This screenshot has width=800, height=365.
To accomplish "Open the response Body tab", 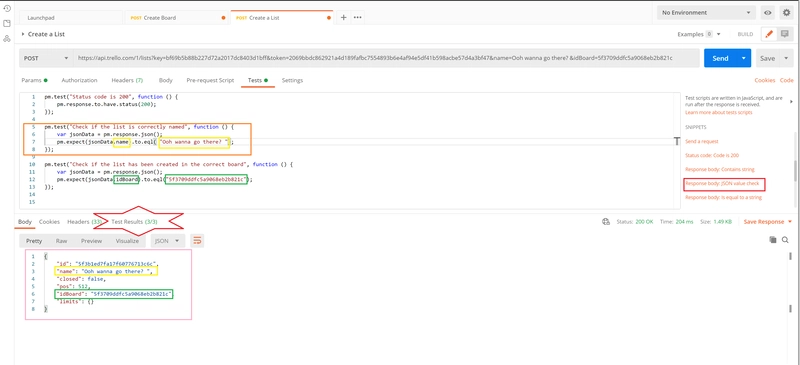I will [x=24, y=222].
